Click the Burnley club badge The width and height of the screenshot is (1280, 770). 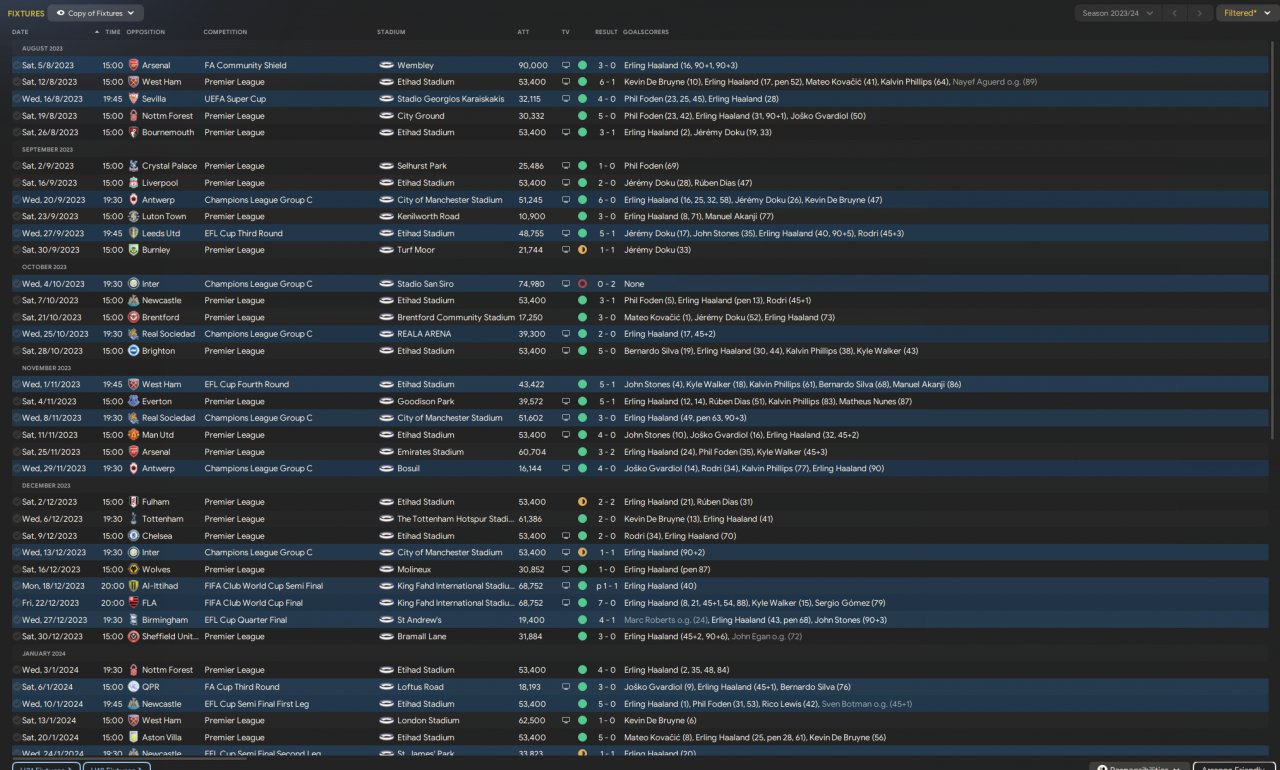click(134, 250)
